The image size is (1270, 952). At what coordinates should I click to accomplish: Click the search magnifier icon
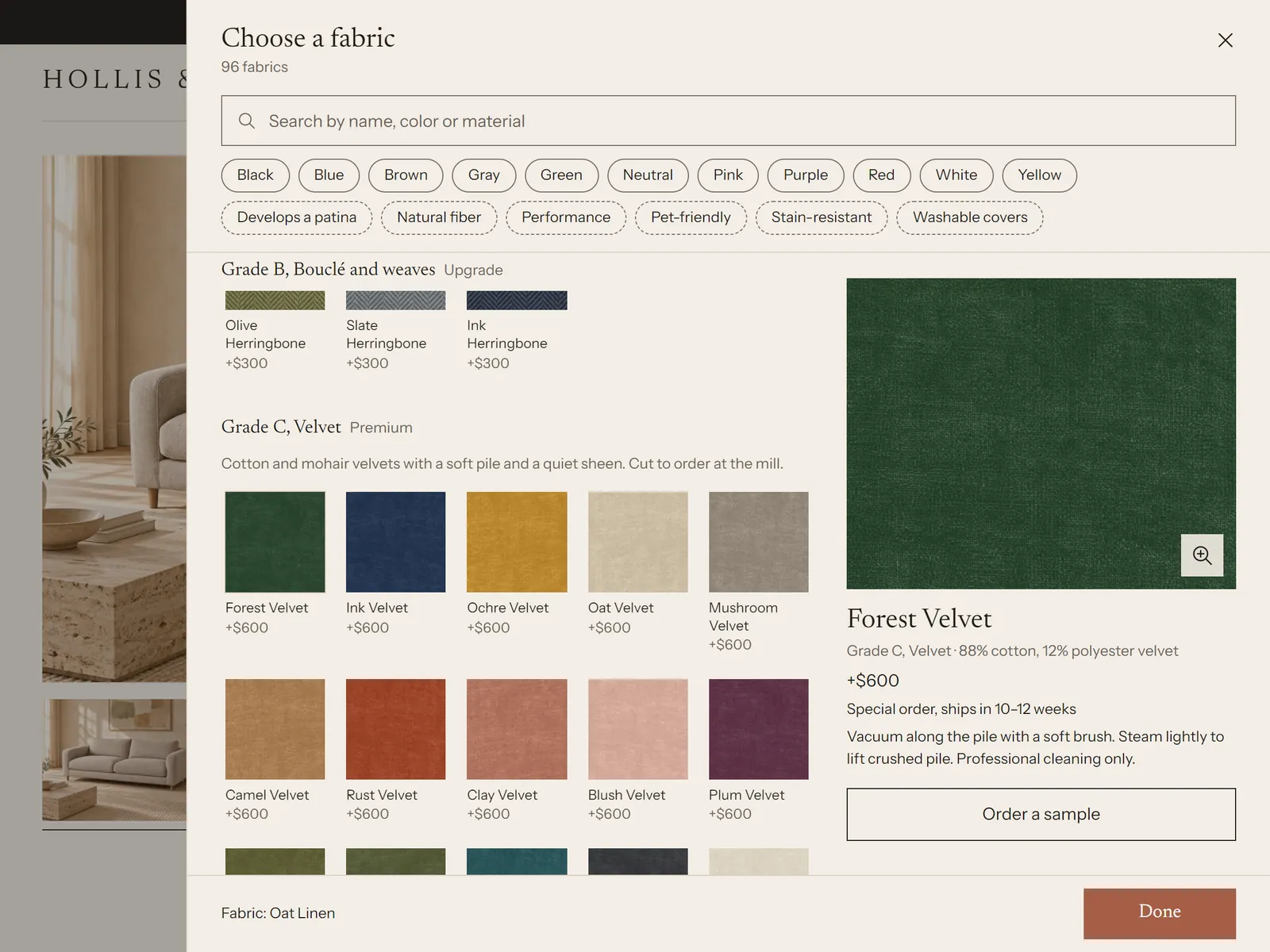[247, 121]
